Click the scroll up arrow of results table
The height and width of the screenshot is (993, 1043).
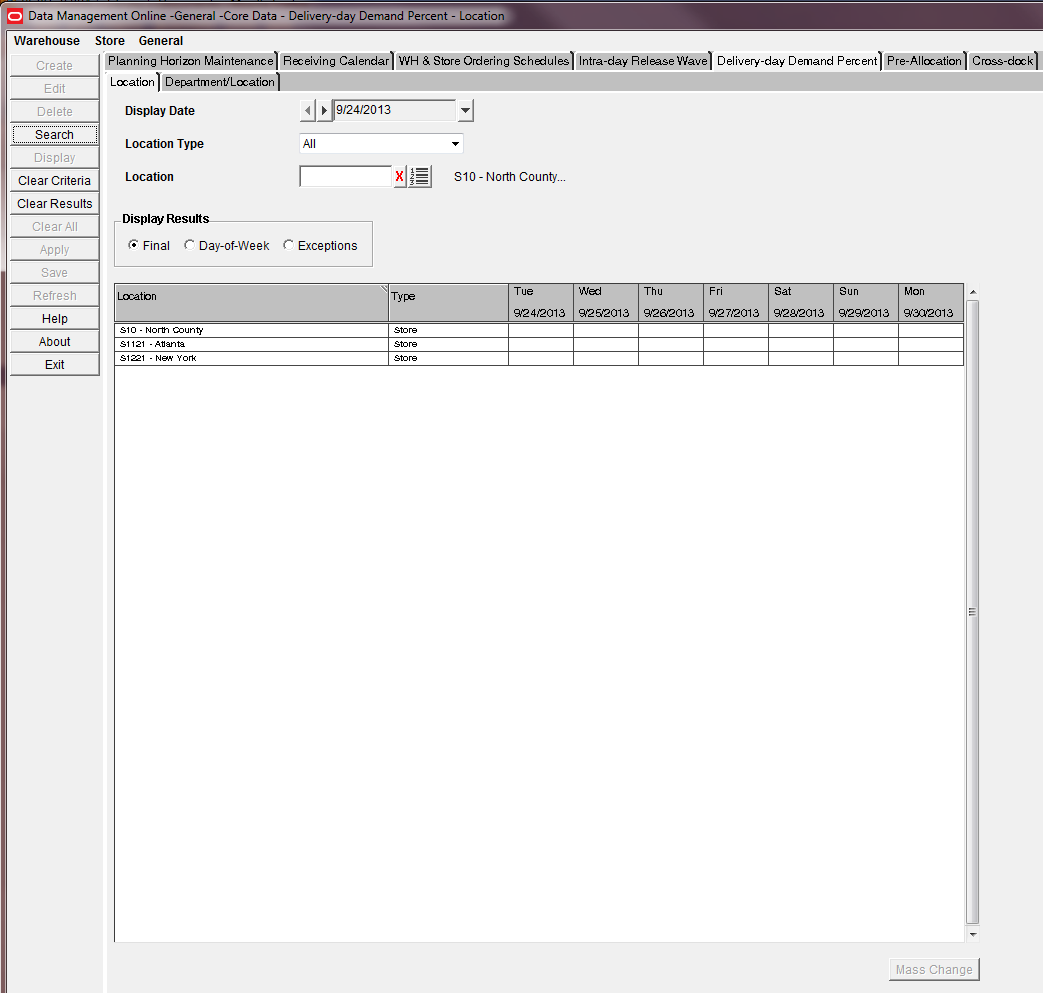[972, 292]
